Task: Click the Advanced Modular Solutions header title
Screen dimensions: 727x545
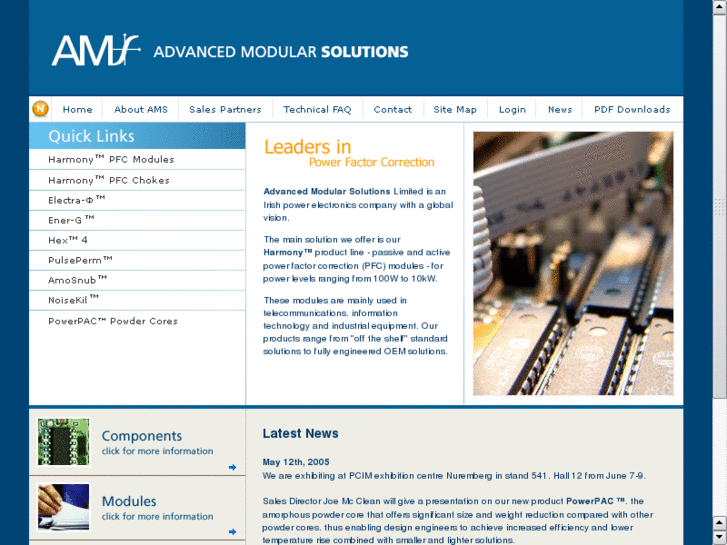Action: click(281, 51)
